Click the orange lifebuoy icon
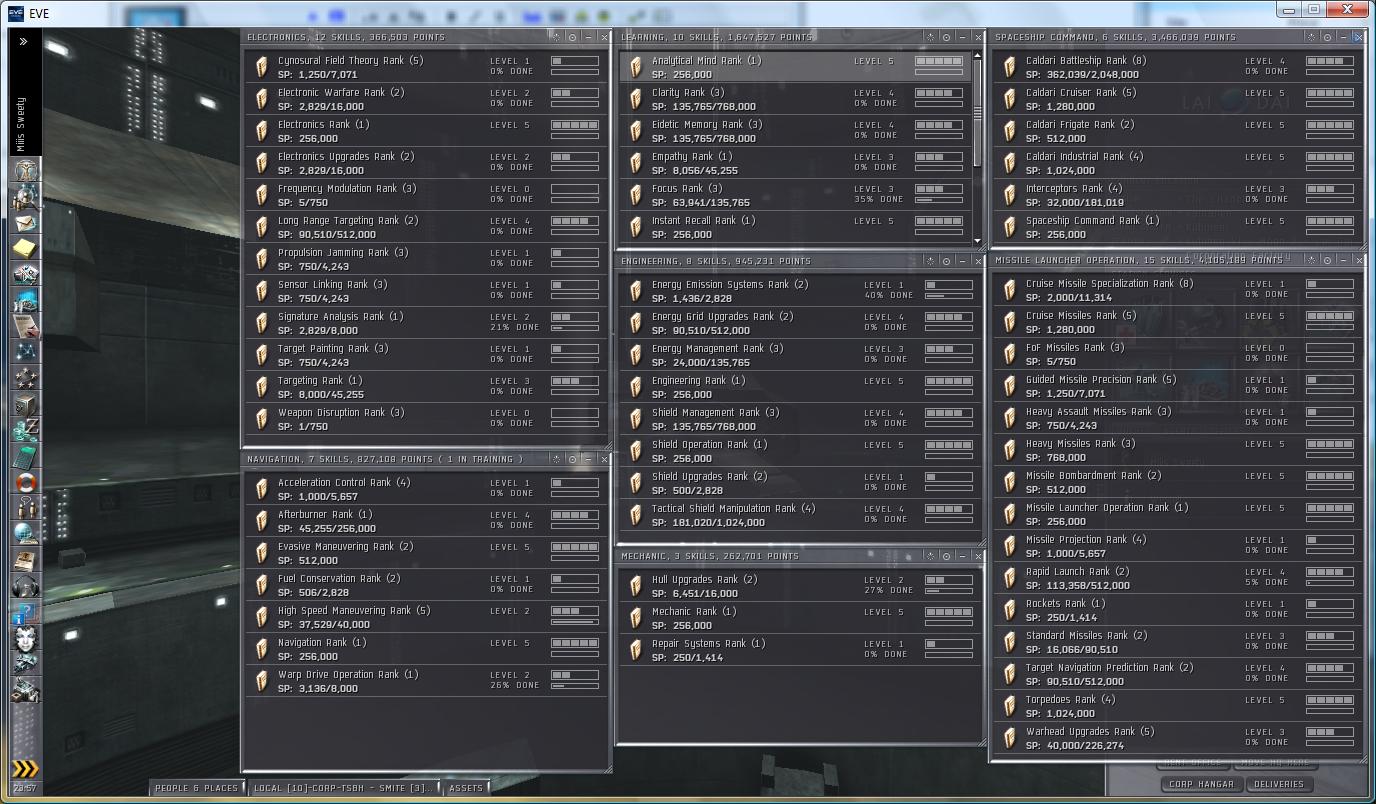The image size is (1376, 804). [x=25, y=483]
